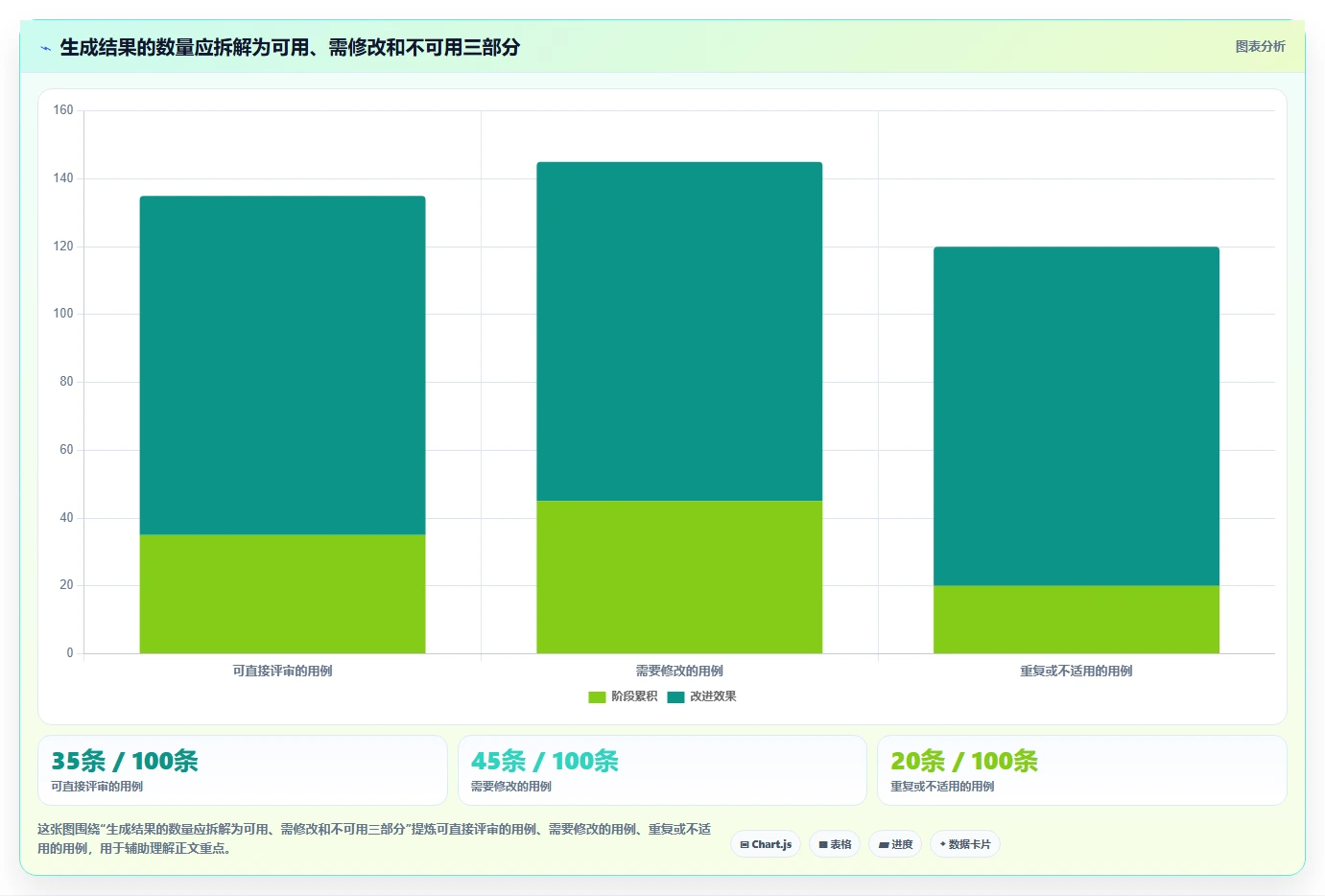Select the 45条 / 100条 data card
1325x896 pixels.
pos(662,770)
